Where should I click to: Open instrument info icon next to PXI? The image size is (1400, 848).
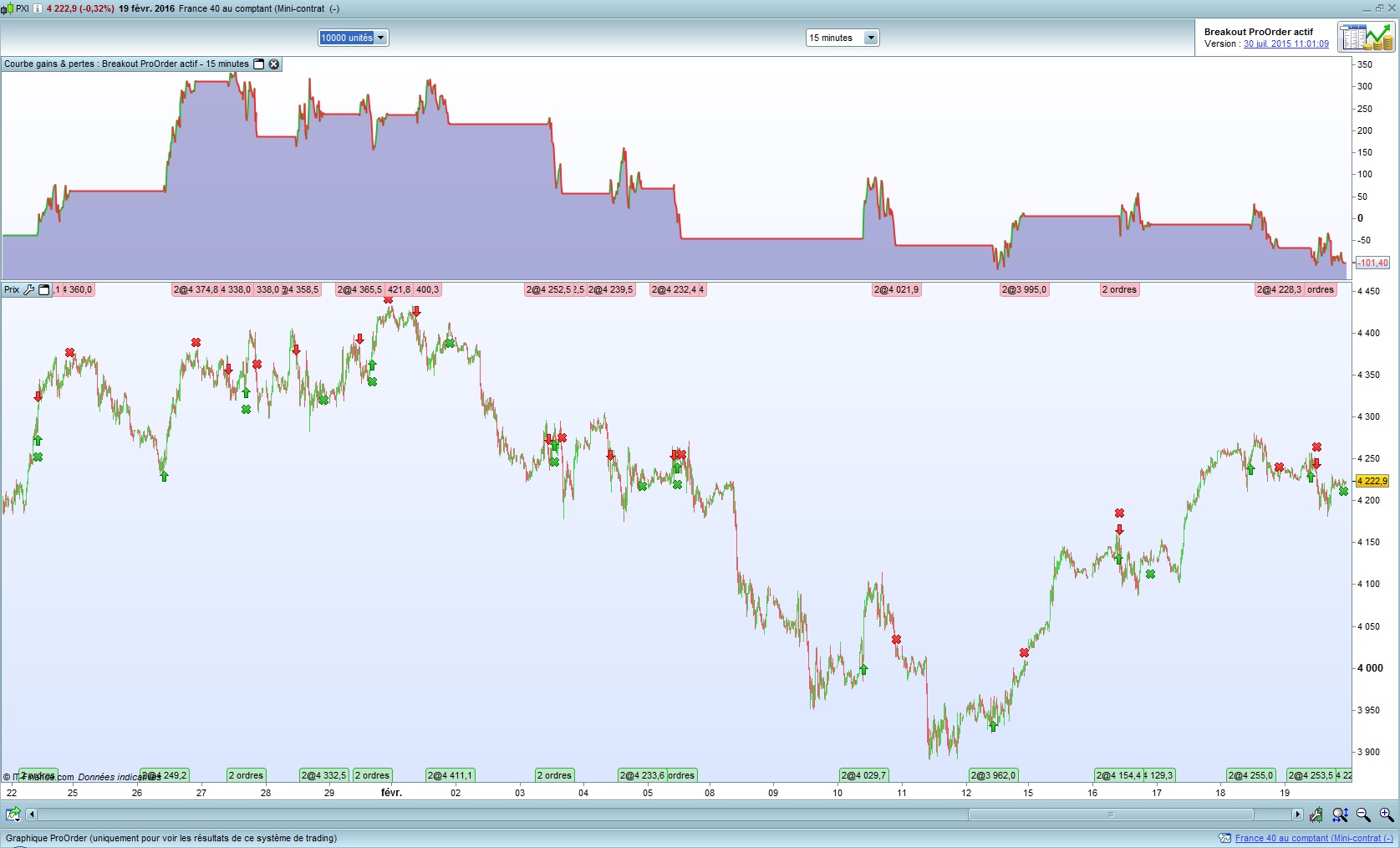(38, 8)
